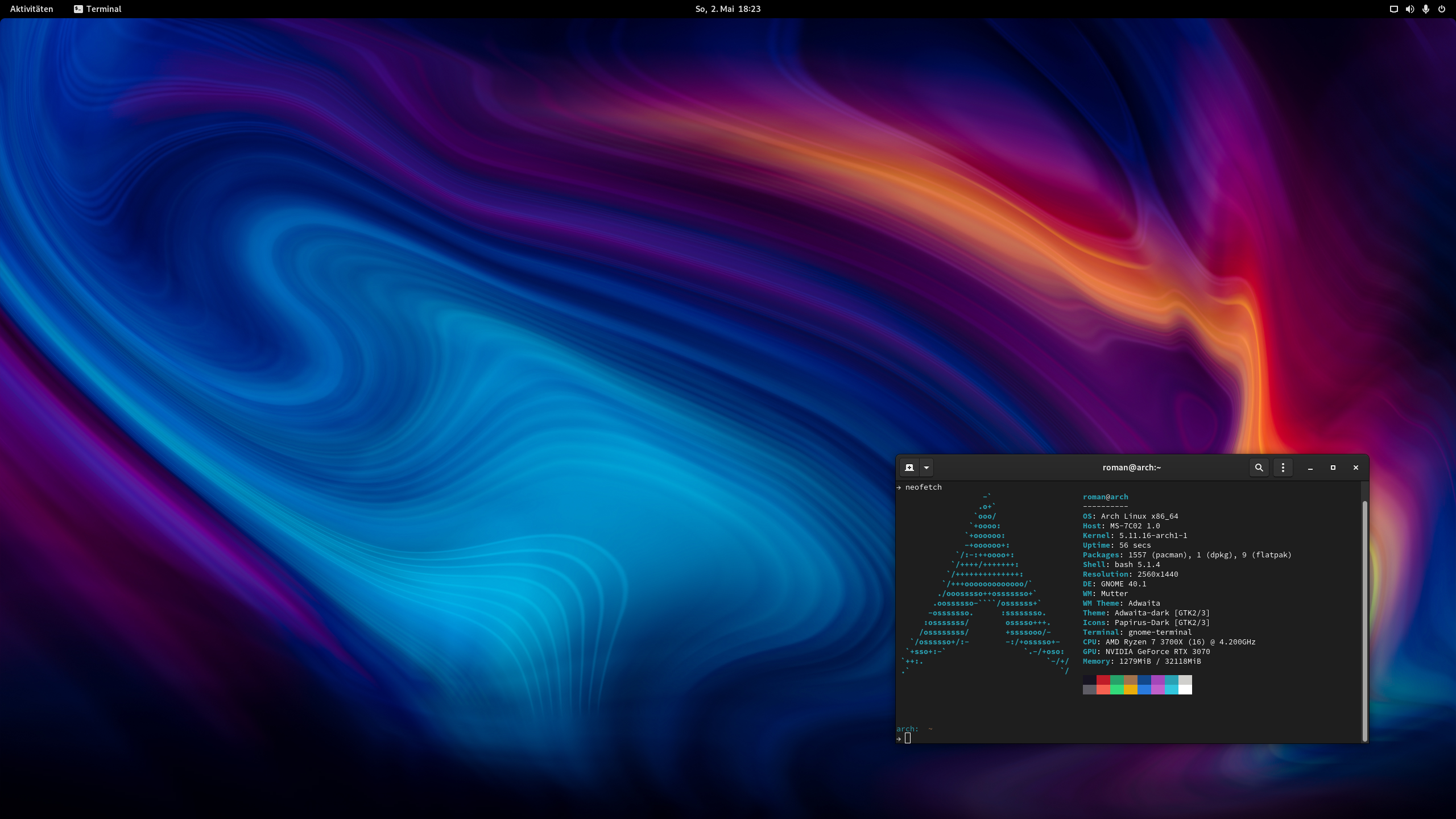Click the 'arch:' prompt label

point(908,729)
